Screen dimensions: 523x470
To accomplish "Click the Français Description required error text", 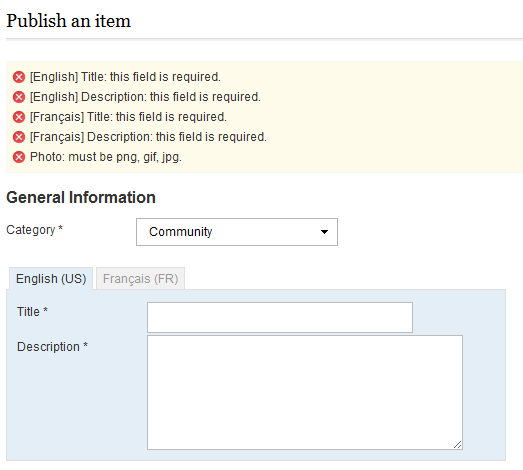I will click(148, 137).
